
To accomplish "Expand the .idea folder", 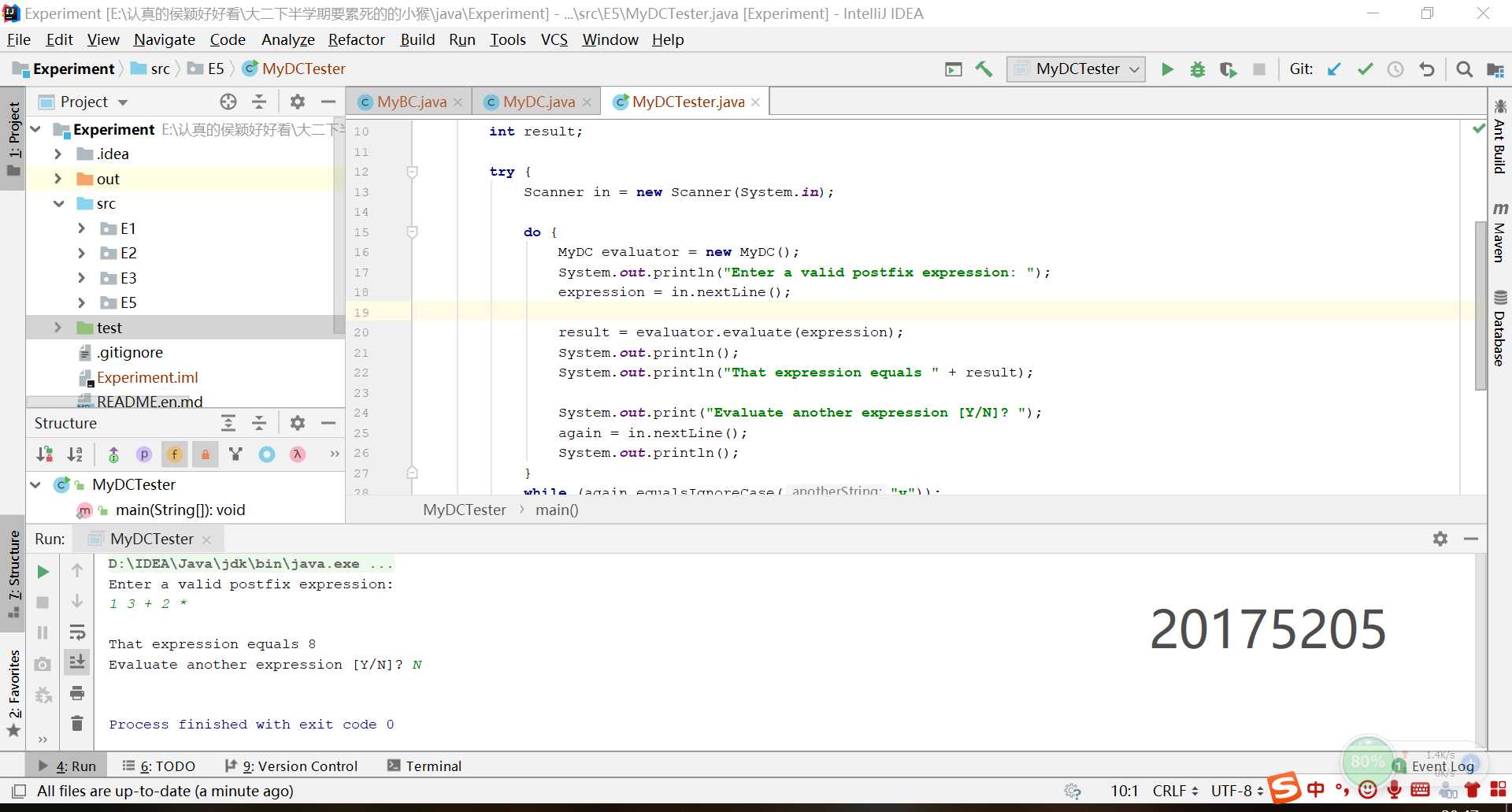I will 57,154.
